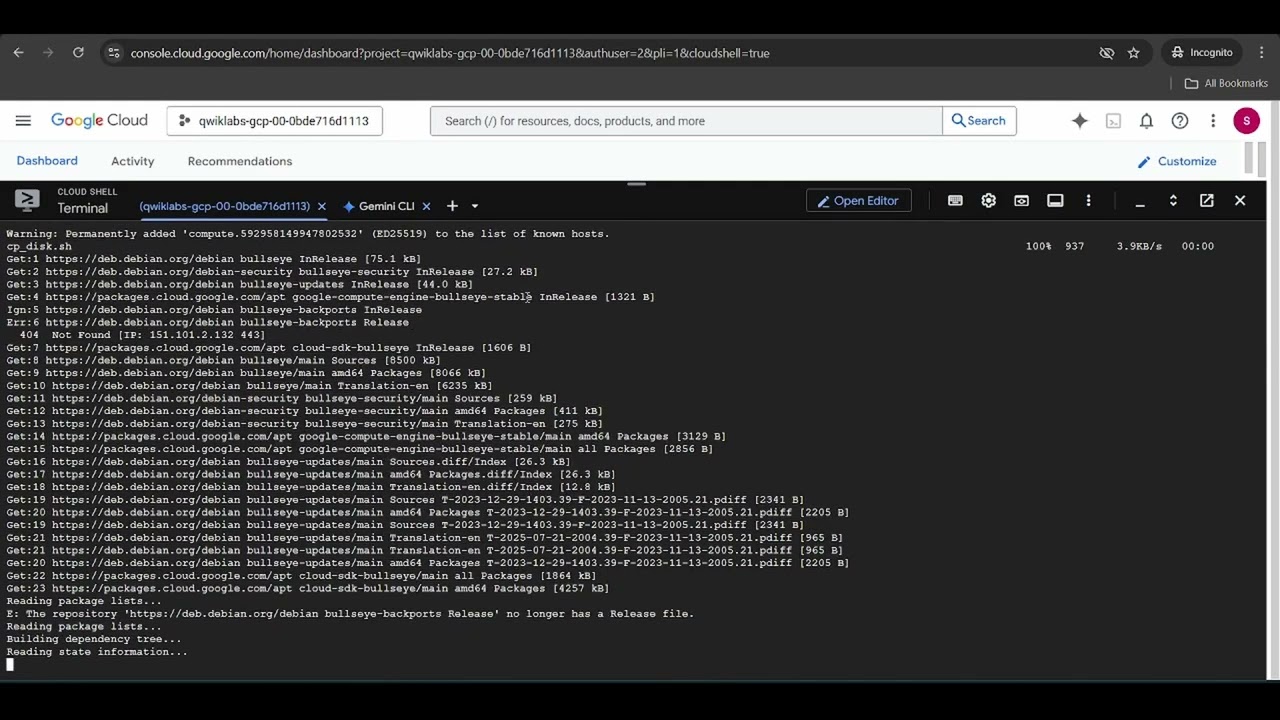
Task: Click the 'cp_disk.sh' line in terminal
Action: coord(39,246)
